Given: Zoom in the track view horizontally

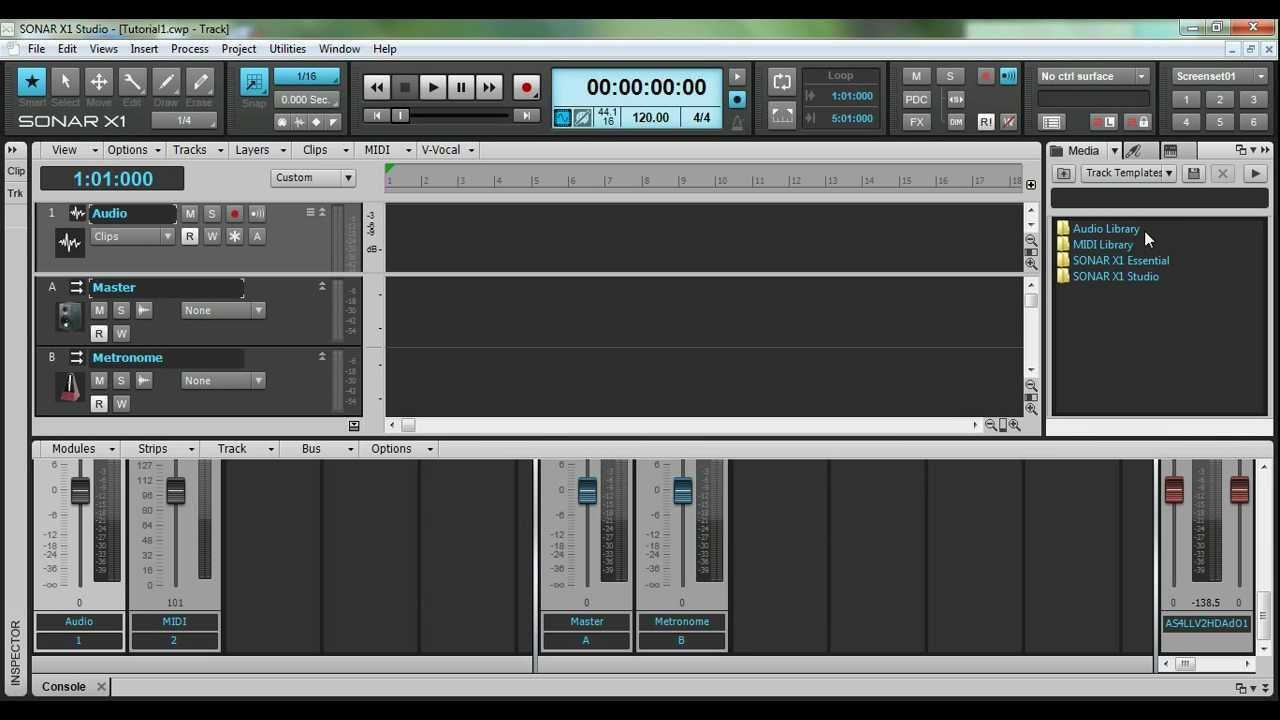Looking at the screenshot, I should point(1014,425).
